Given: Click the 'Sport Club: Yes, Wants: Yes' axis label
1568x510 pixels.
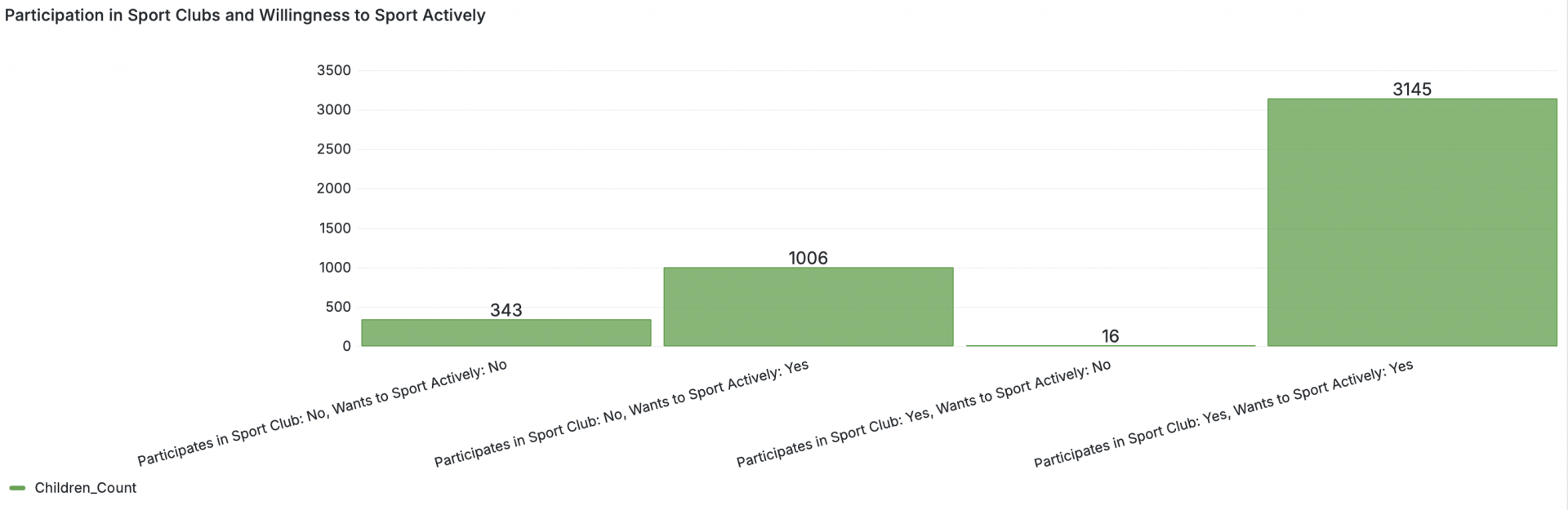Looking at the screenshot, I should point(1223,413).
